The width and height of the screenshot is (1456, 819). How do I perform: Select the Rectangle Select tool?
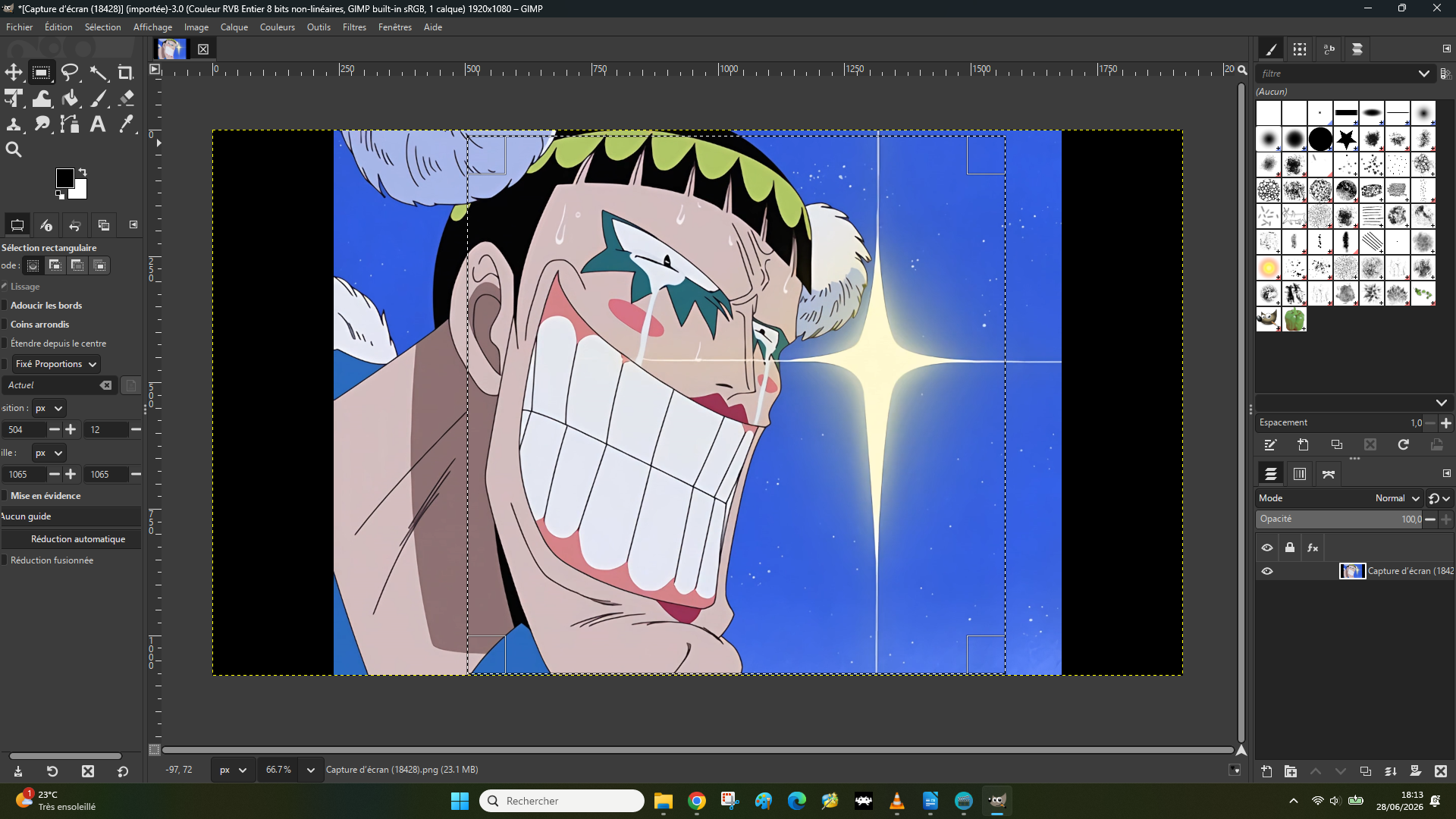(x=41, y=72)
